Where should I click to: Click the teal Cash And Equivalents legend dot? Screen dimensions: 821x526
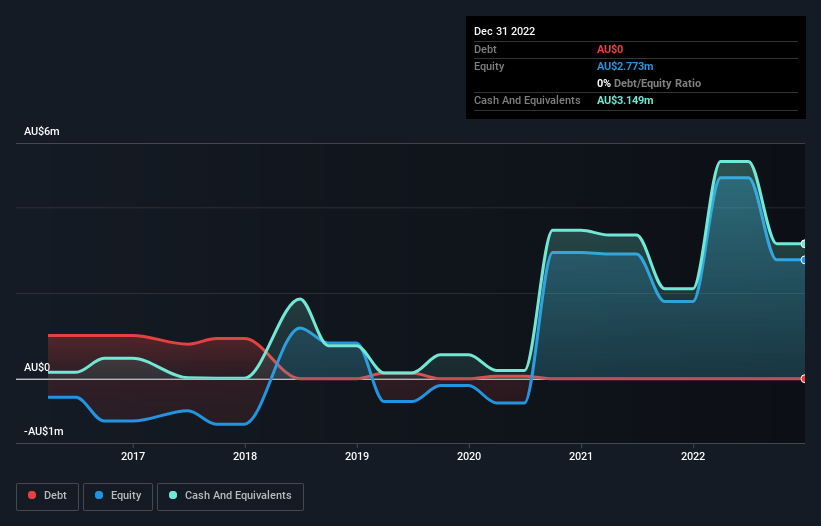(x=173, y=495)
